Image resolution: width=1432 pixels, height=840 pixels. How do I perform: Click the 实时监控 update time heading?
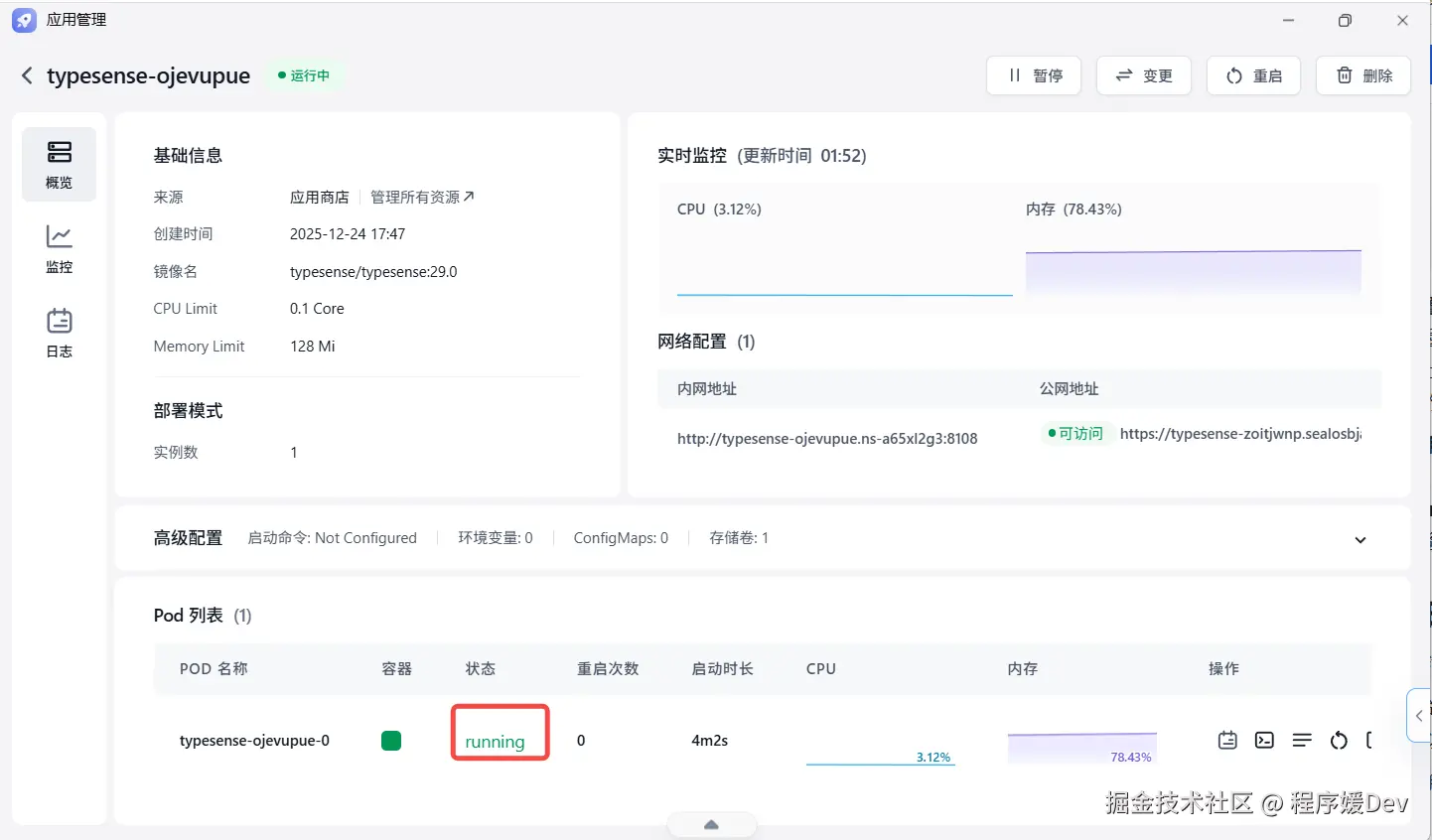click(762, 156)
